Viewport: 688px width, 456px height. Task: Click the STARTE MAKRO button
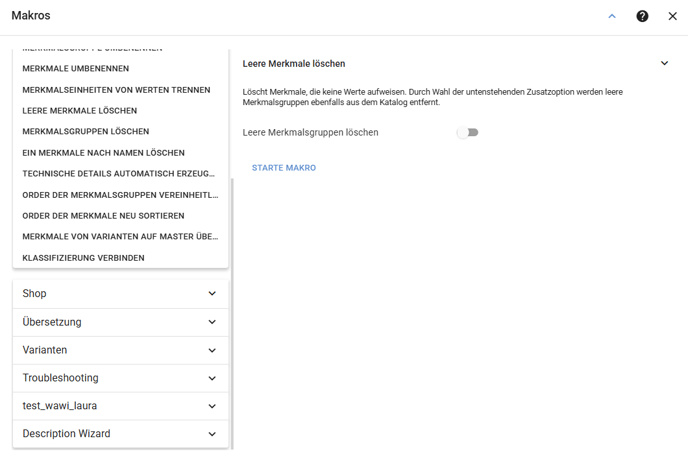tap(284, 168)
